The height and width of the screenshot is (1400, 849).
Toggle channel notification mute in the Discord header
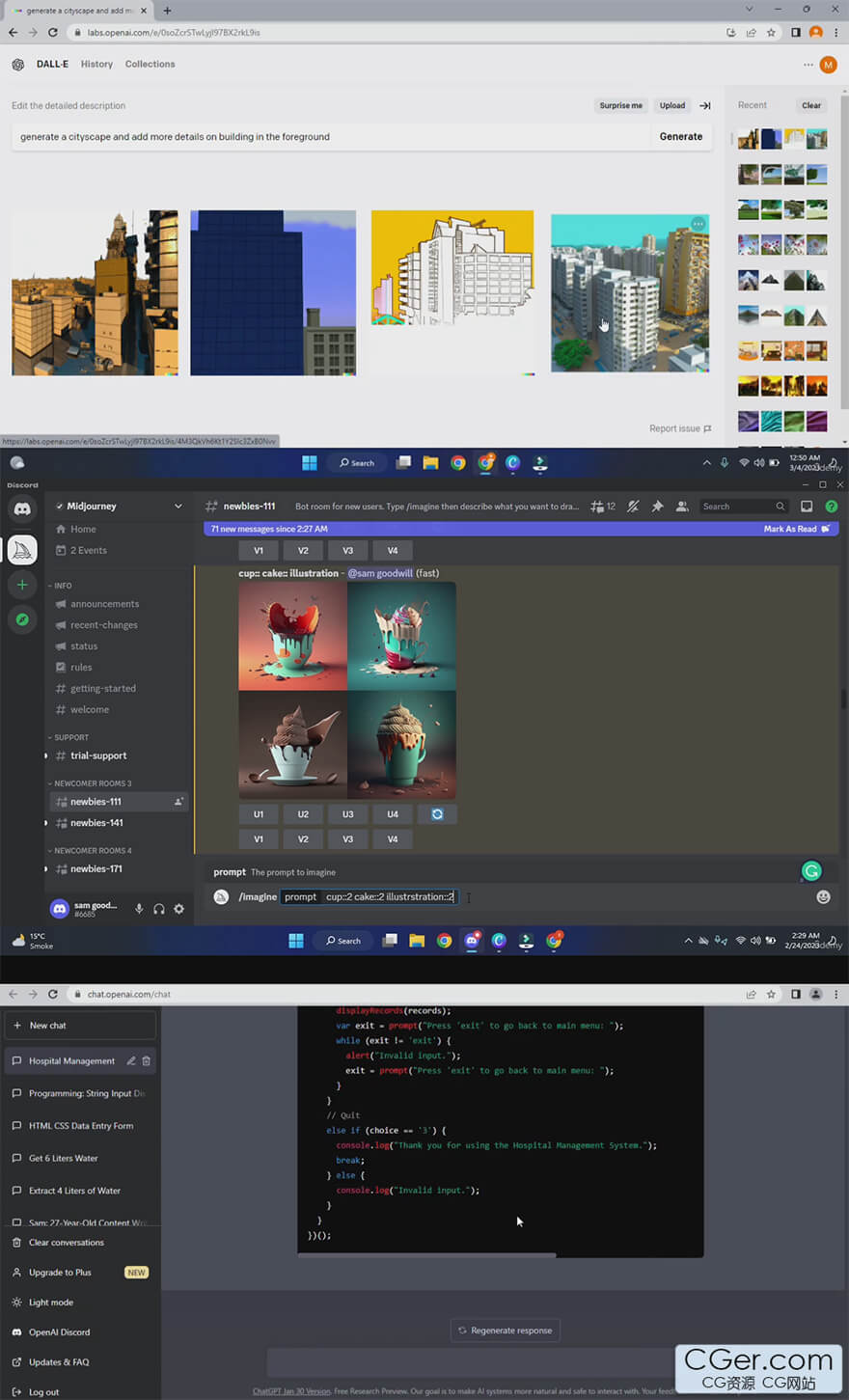point(633,506)
